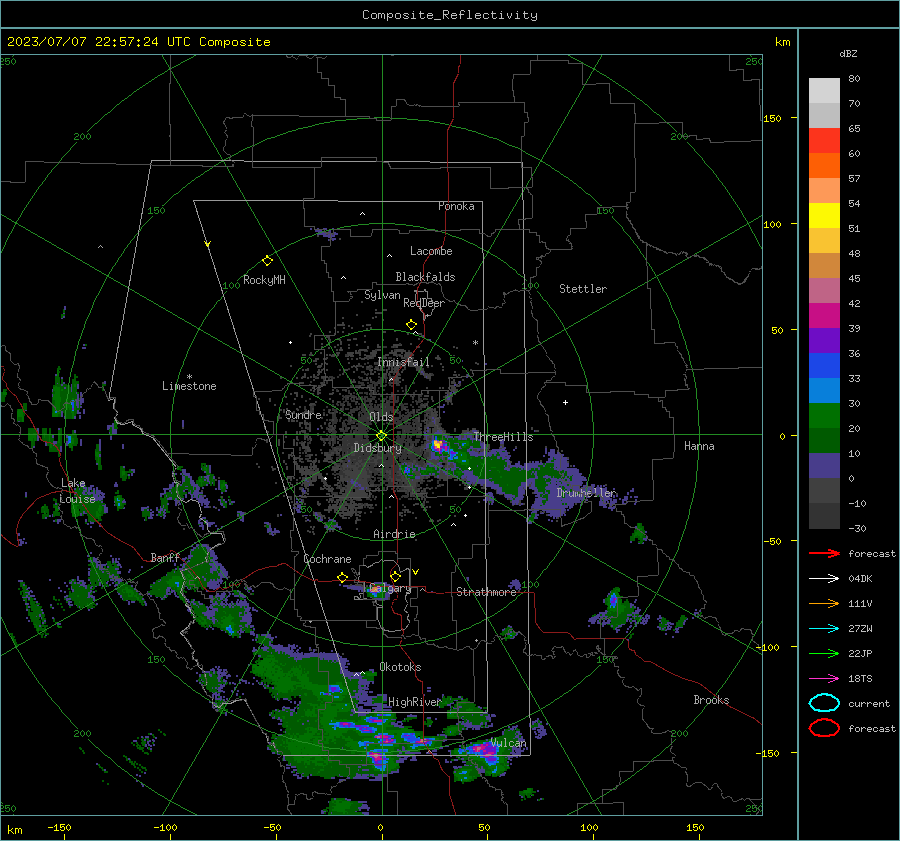Click the Stettler city label
This screenshot has width=900, height=841.
583,289
